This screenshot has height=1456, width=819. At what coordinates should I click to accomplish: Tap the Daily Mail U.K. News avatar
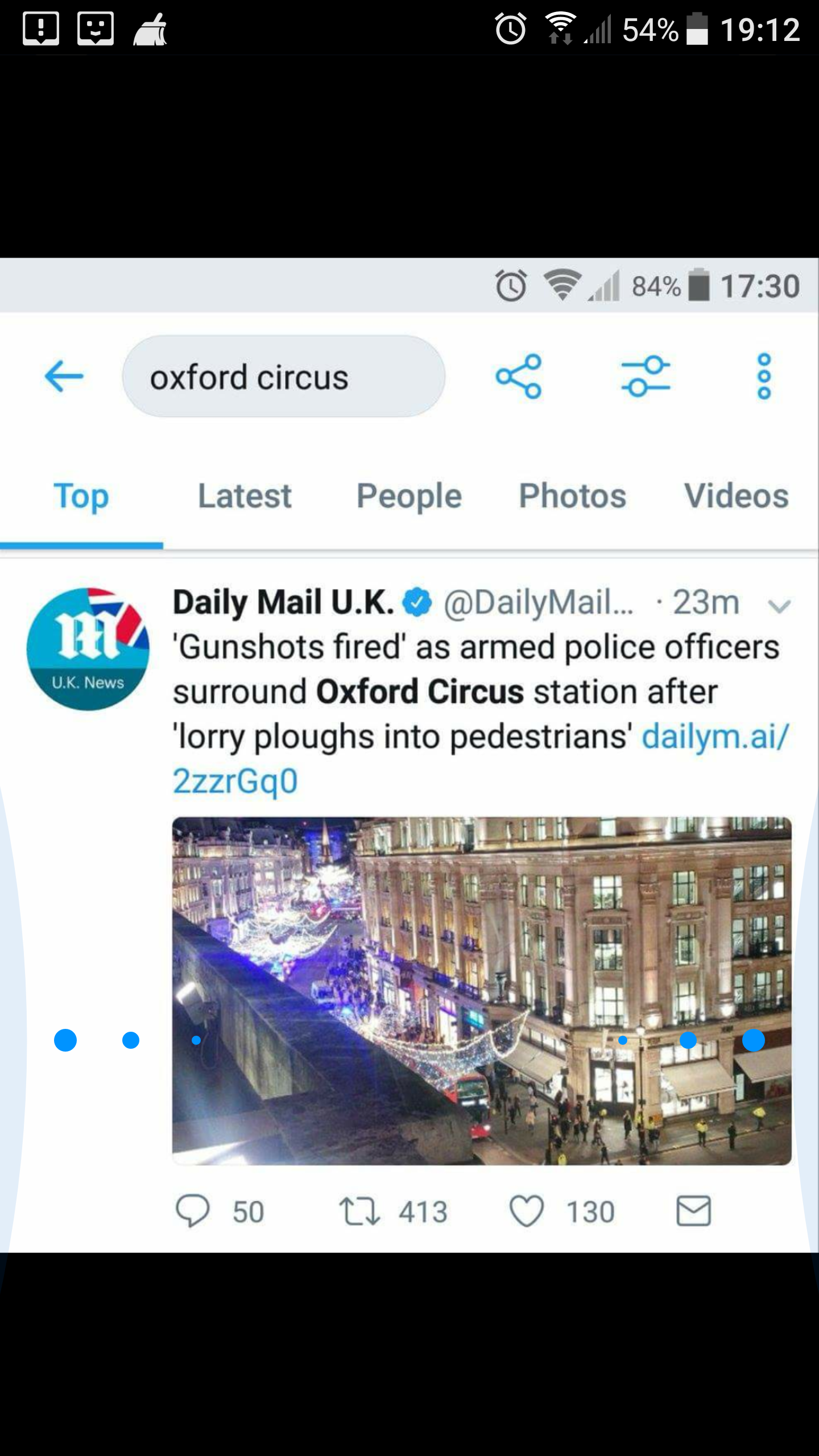[88, 649]
